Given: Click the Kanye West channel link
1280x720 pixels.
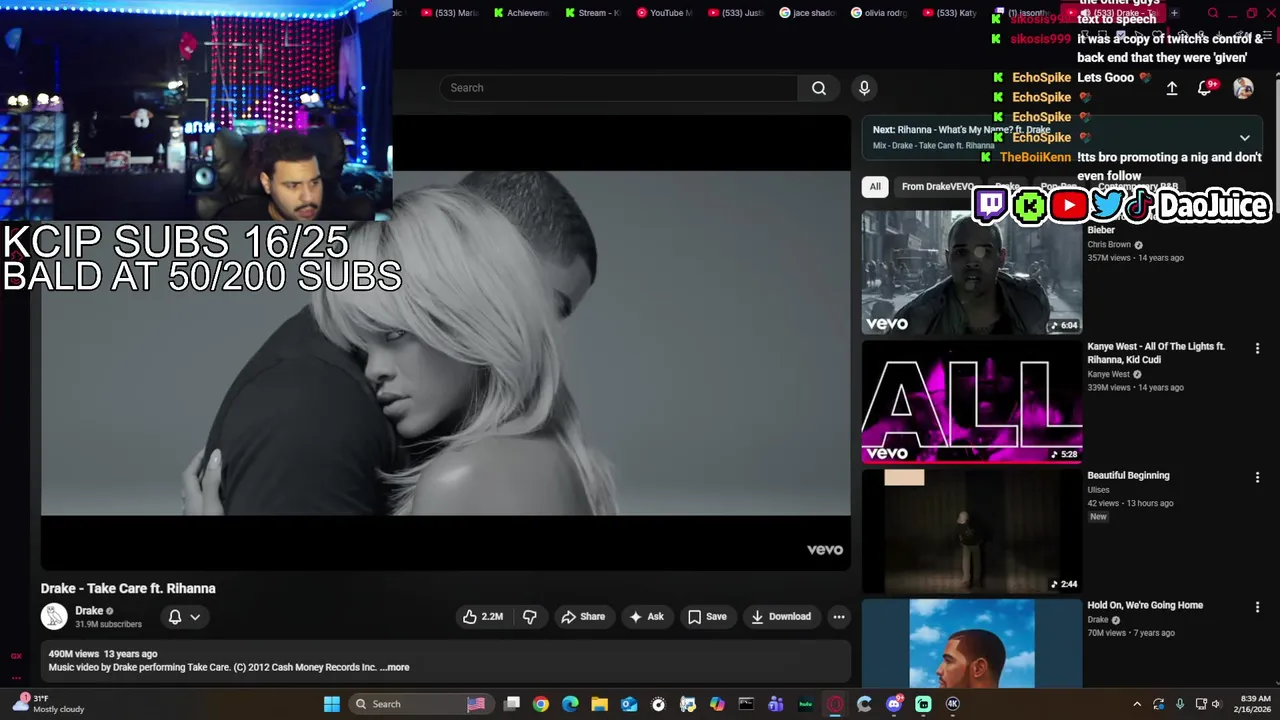Looking at the screenshot, I should pos(1109,375).
